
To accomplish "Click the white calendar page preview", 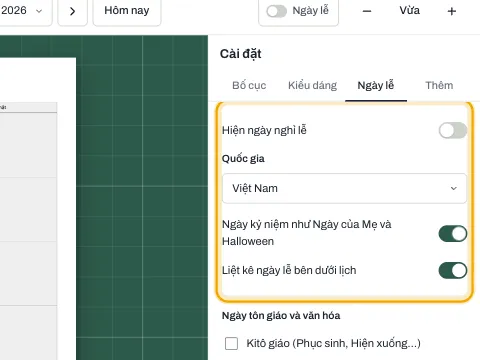I will (38, 209).
